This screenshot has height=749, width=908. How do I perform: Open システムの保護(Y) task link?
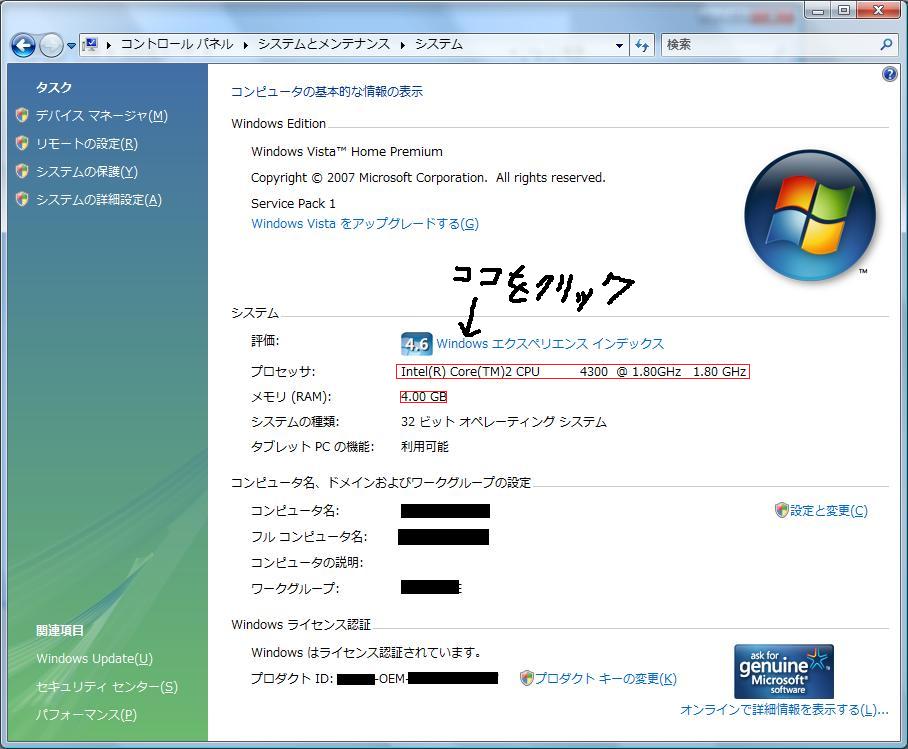pos(87,171)
